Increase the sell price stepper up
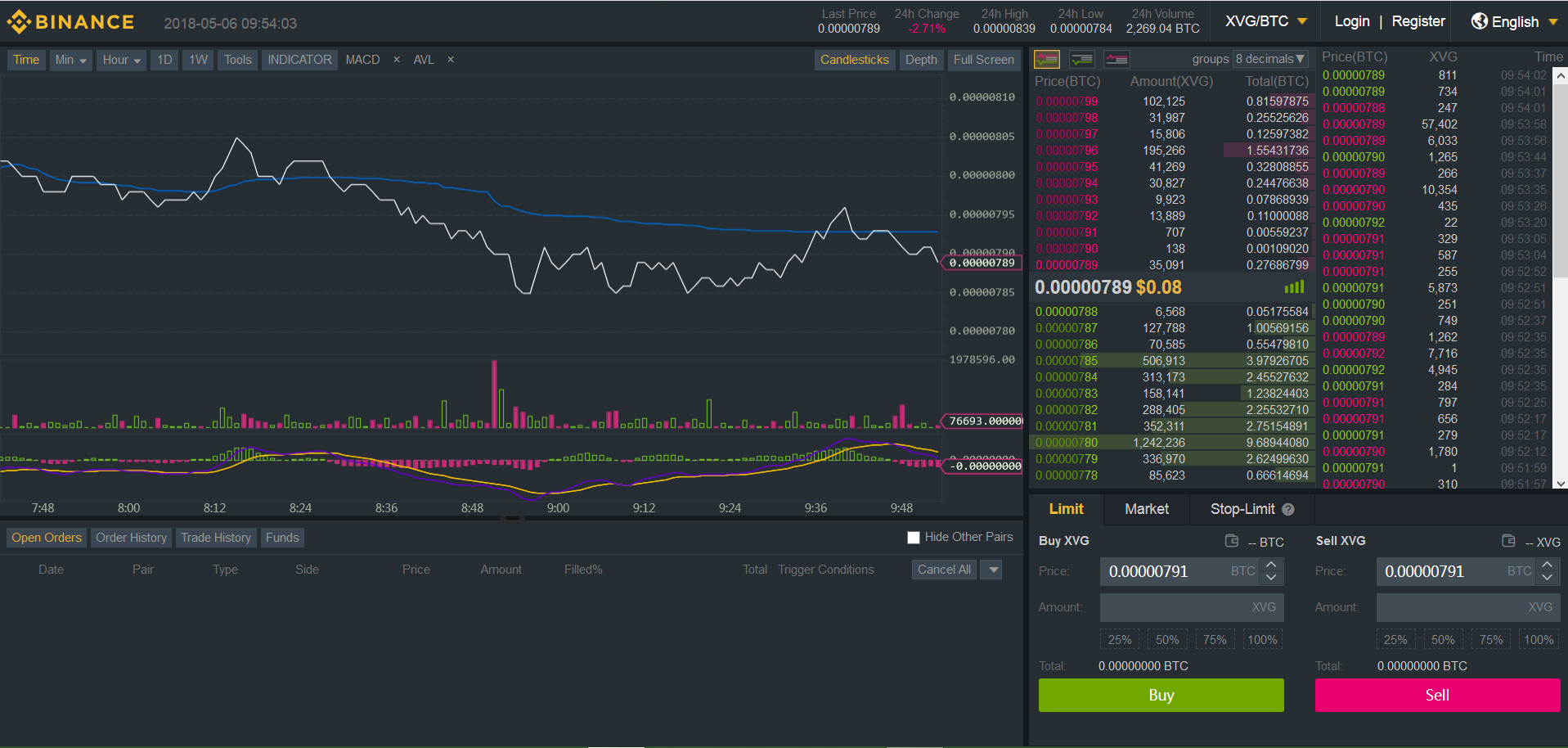Viewport: 1568px width, 748px height. 1548,565
